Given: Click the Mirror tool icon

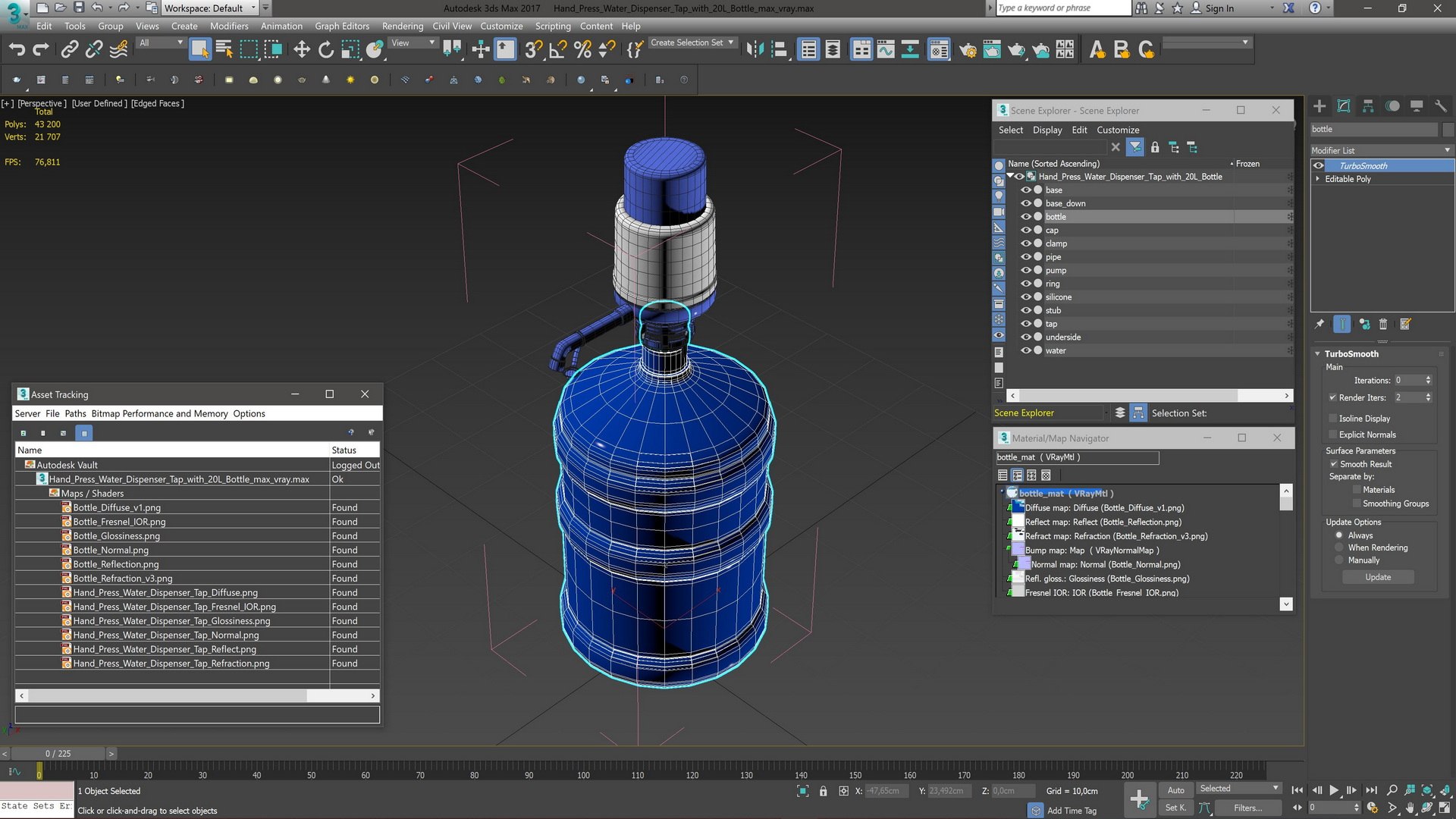Looking at the screenshot, I should (755, 50).
